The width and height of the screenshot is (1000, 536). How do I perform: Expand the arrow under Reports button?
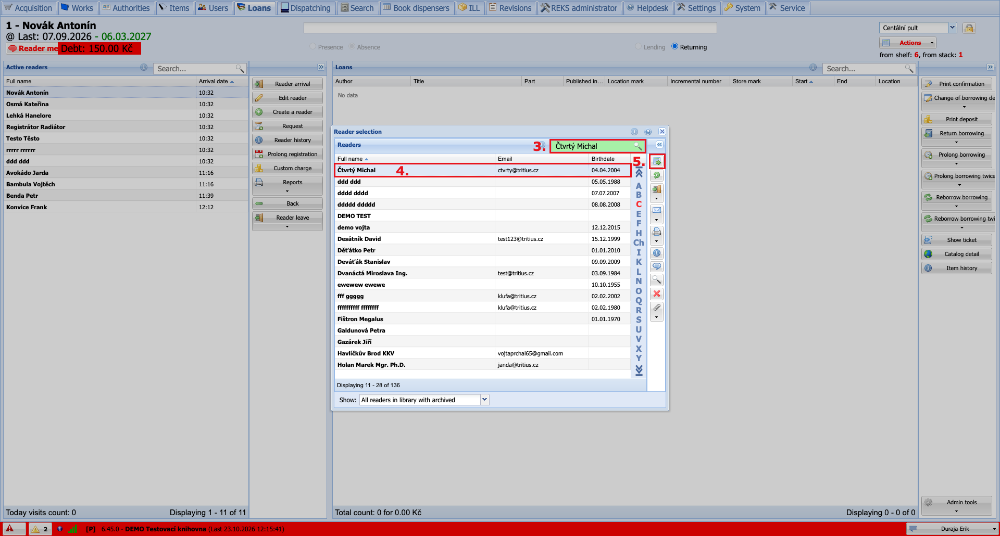[x=286, y=191]
